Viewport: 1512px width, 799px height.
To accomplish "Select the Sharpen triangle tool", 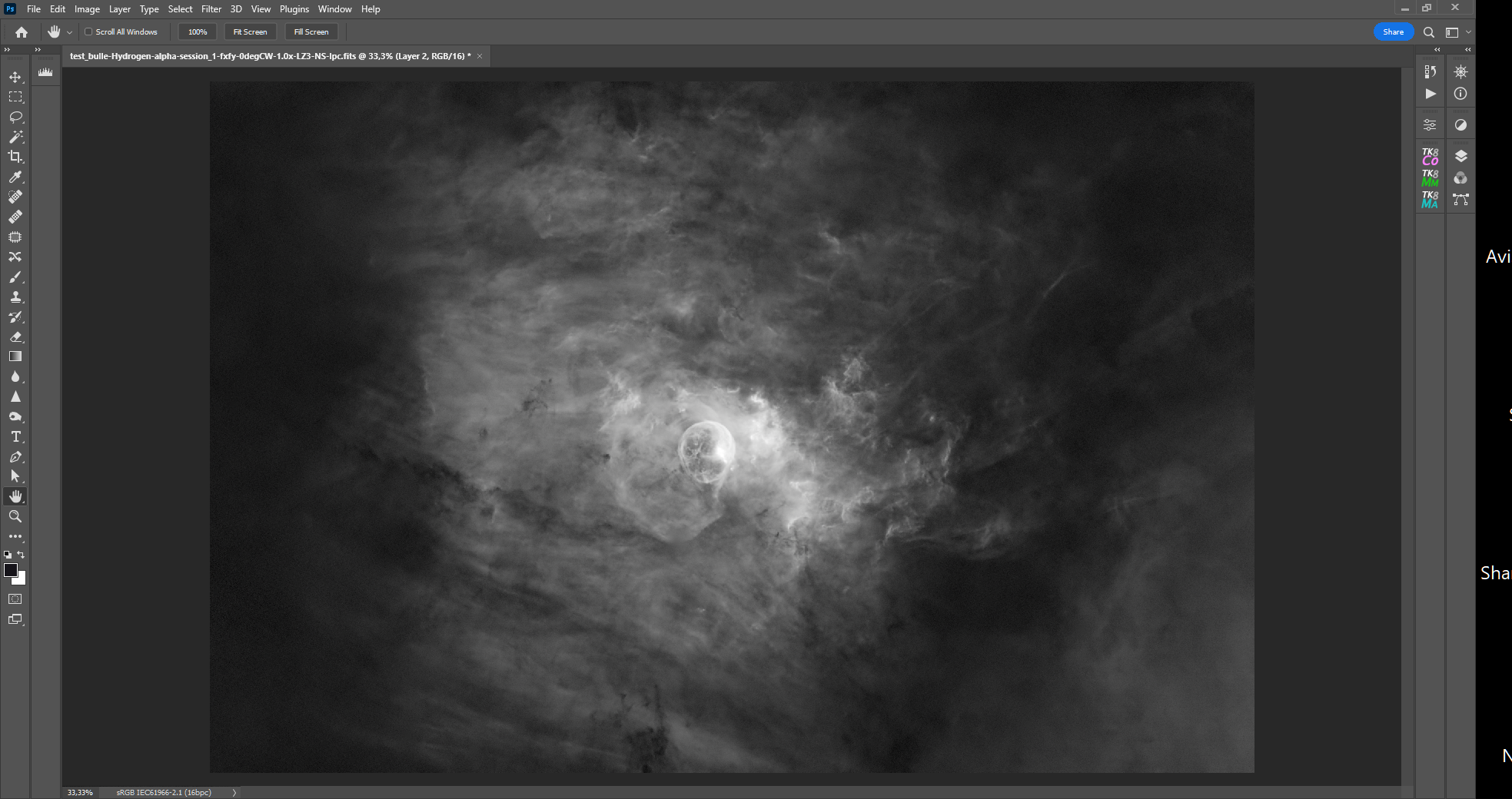I will (15, 396).
